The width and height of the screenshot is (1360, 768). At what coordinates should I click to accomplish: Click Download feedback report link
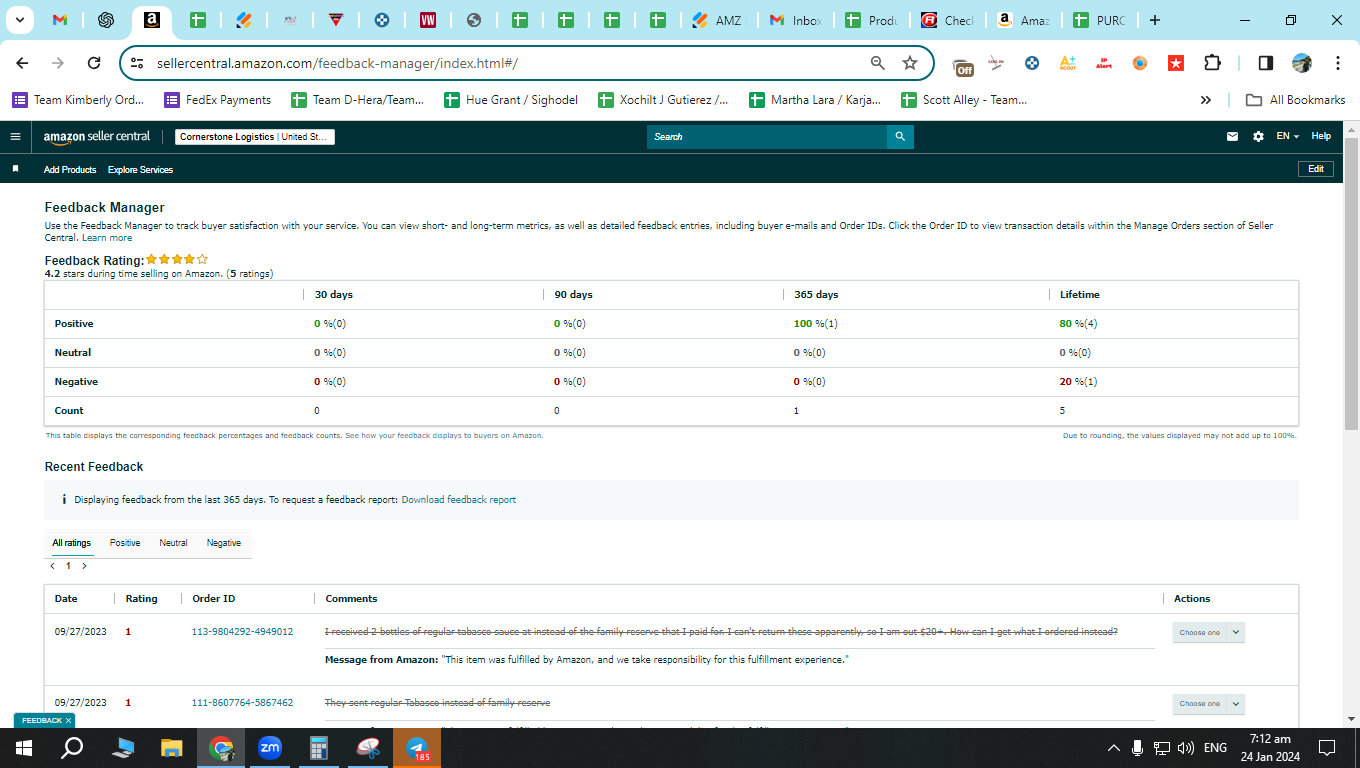[459, 500]
